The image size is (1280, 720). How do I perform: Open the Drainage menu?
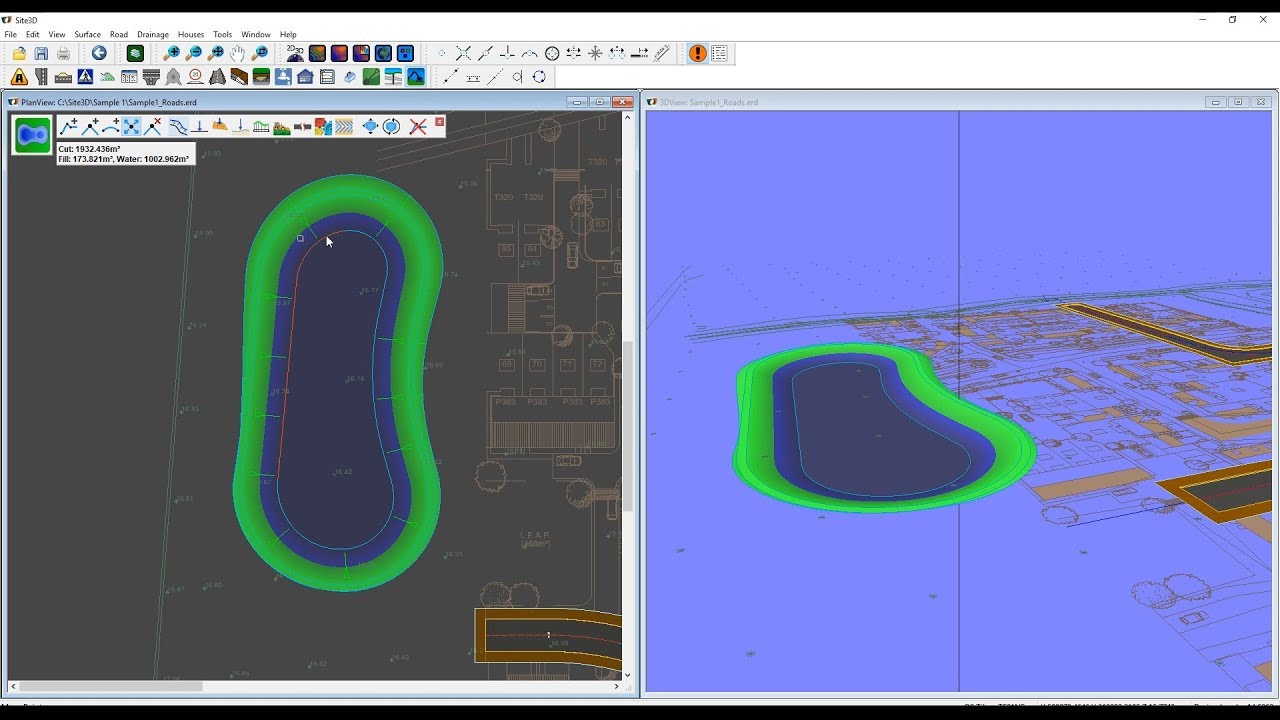pyautogui.click(x=153, y=34)
